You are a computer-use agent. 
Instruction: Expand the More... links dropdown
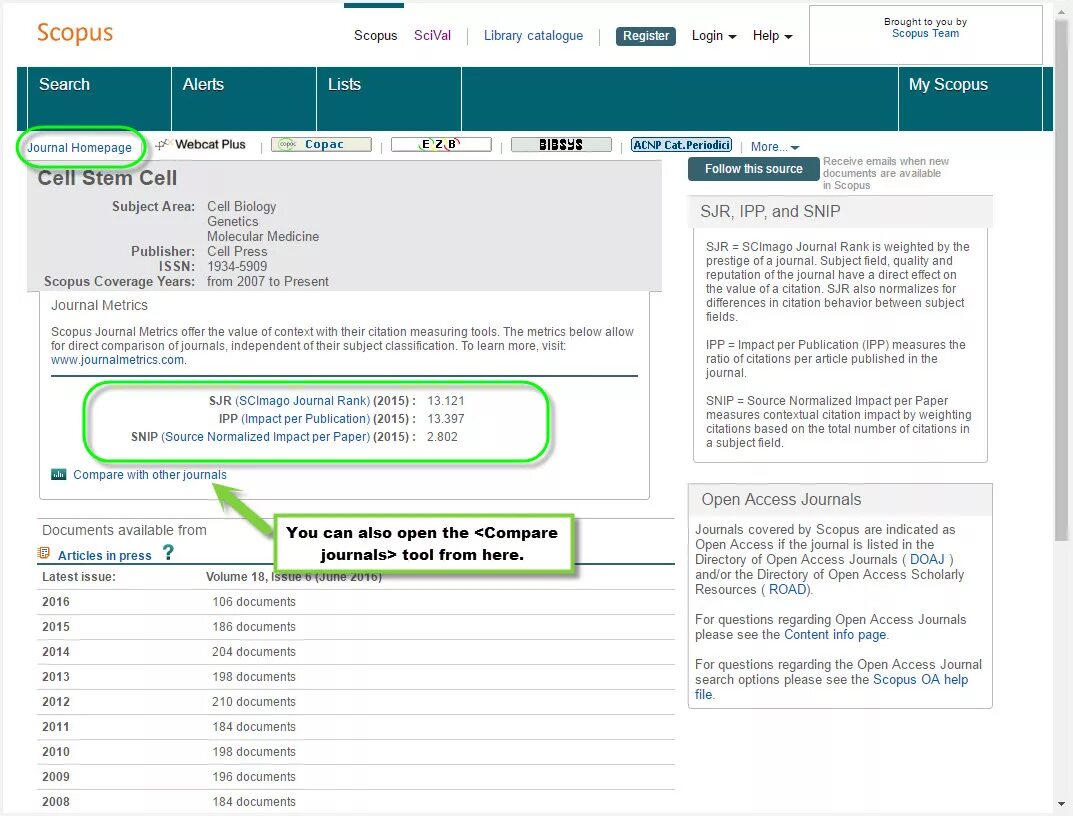point(775,146)
